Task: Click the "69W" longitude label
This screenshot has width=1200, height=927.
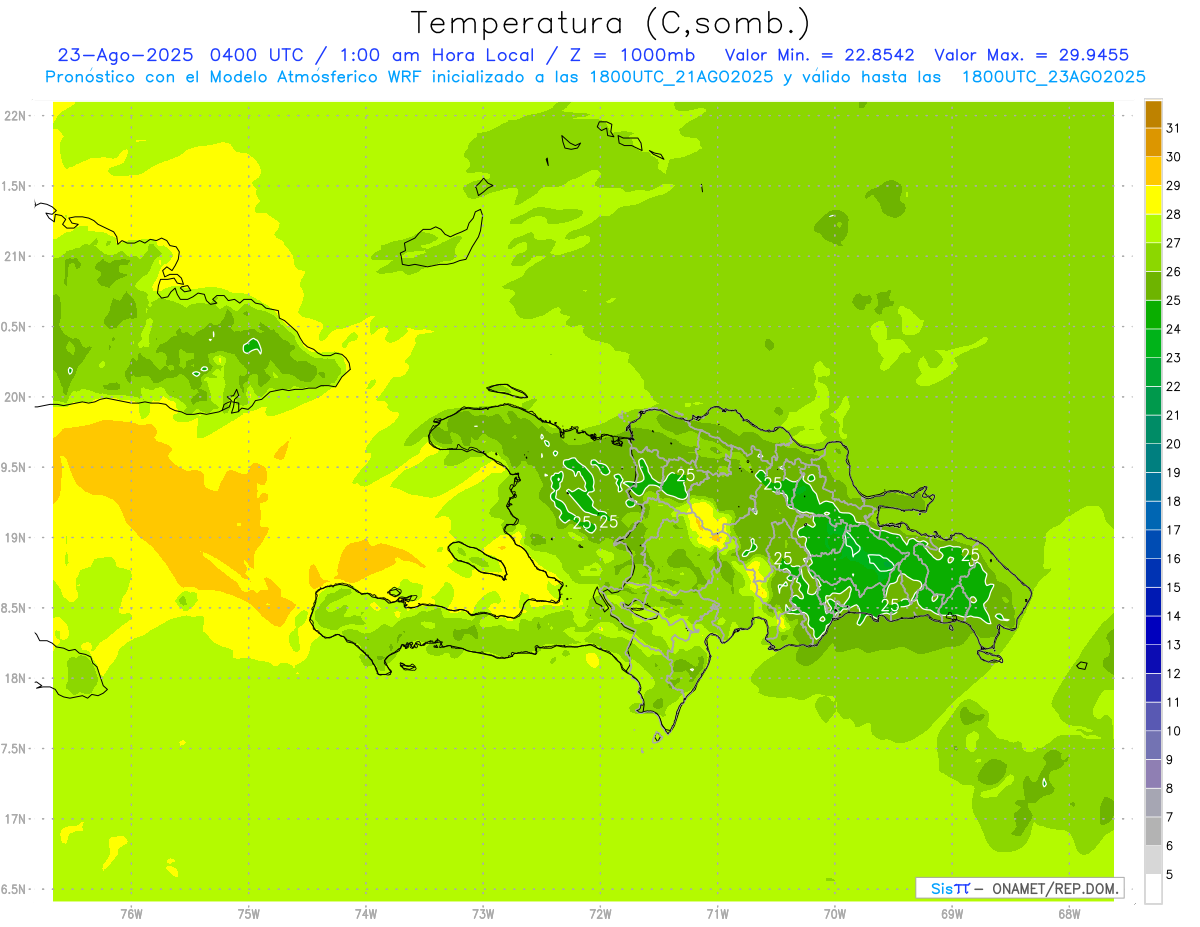Action: [952, 913]
